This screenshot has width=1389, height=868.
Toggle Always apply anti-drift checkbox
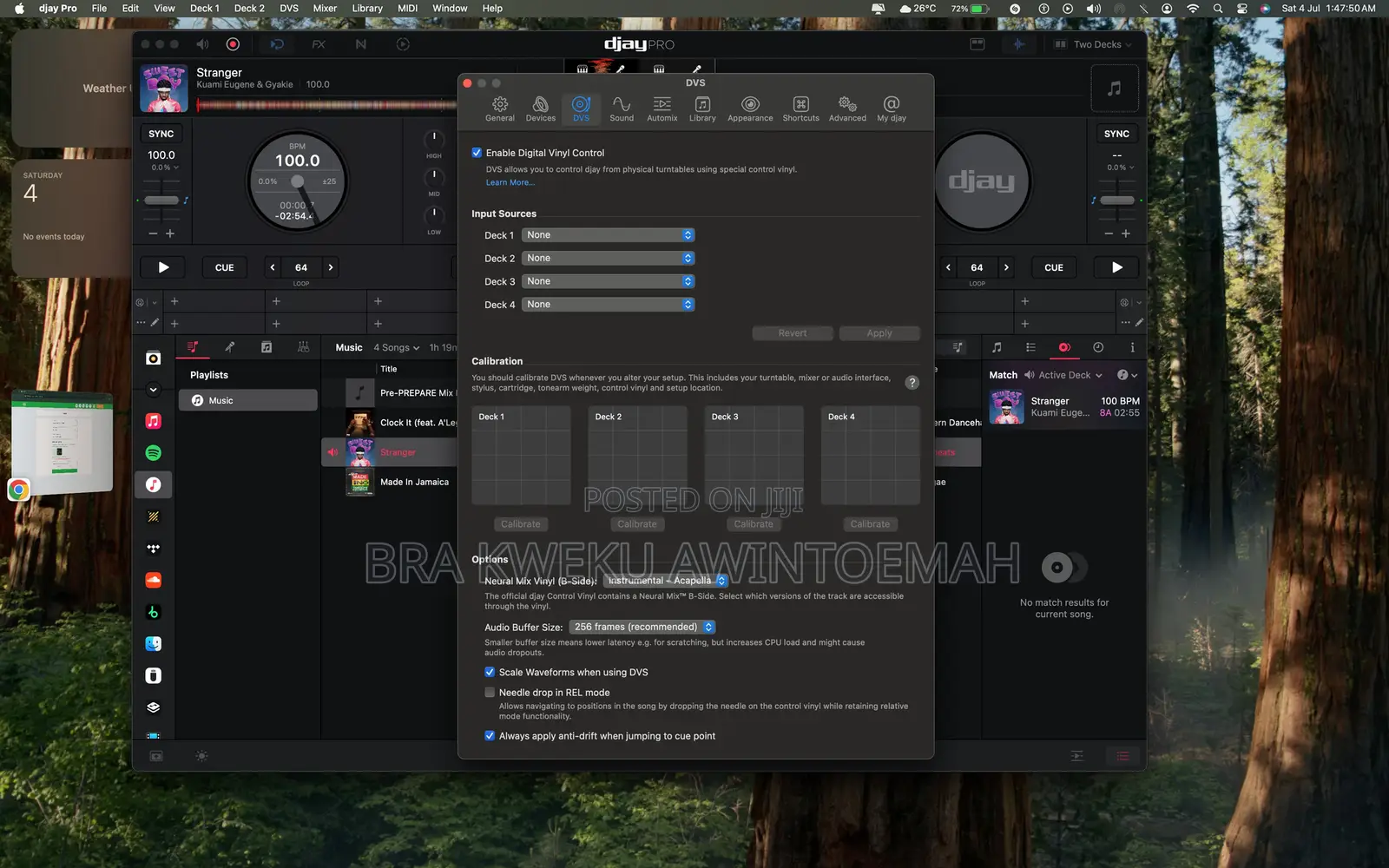coord(490,735)
